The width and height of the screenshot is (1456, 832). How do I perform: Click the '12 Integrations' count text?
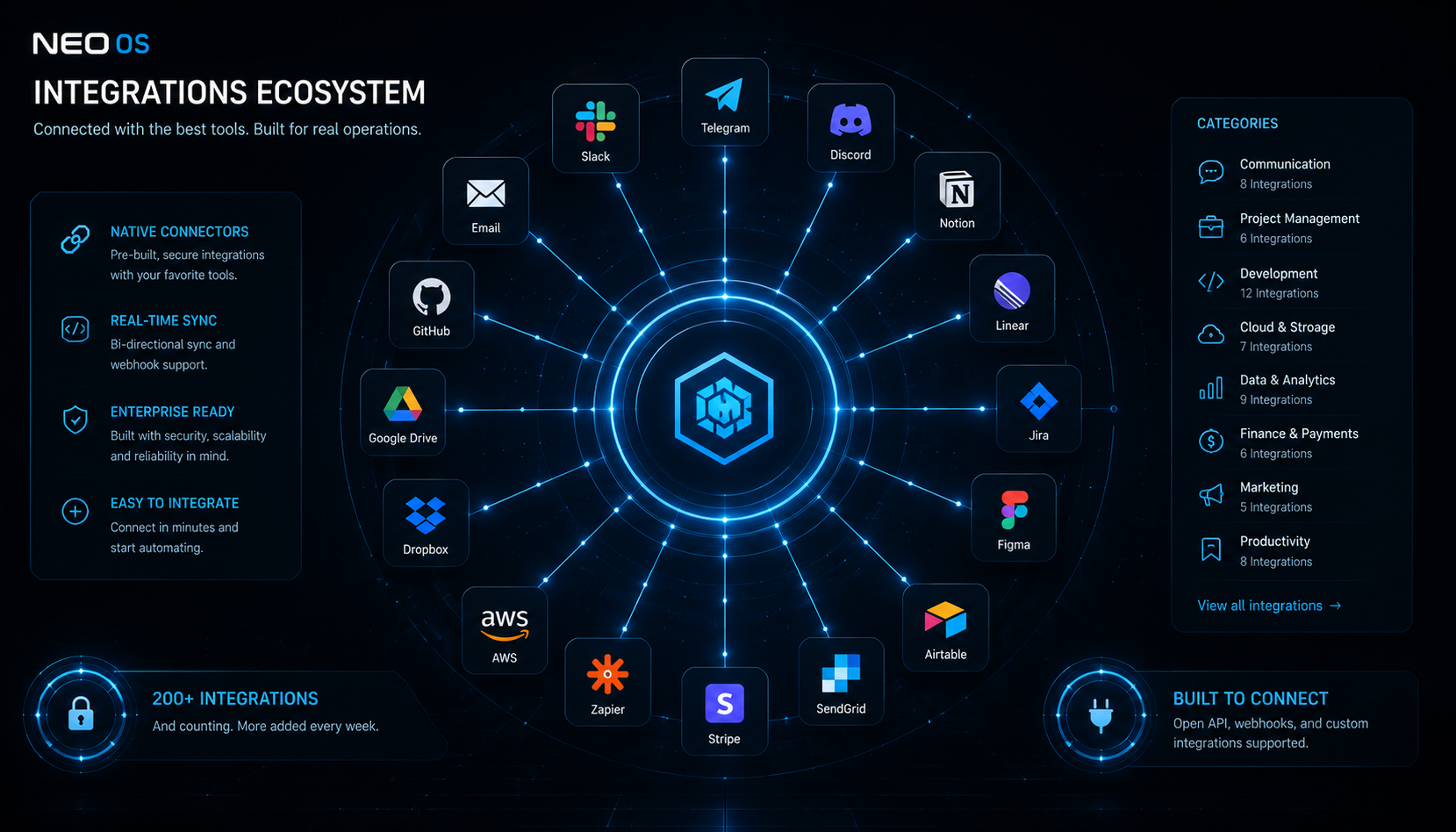(x=1279, y=293)
